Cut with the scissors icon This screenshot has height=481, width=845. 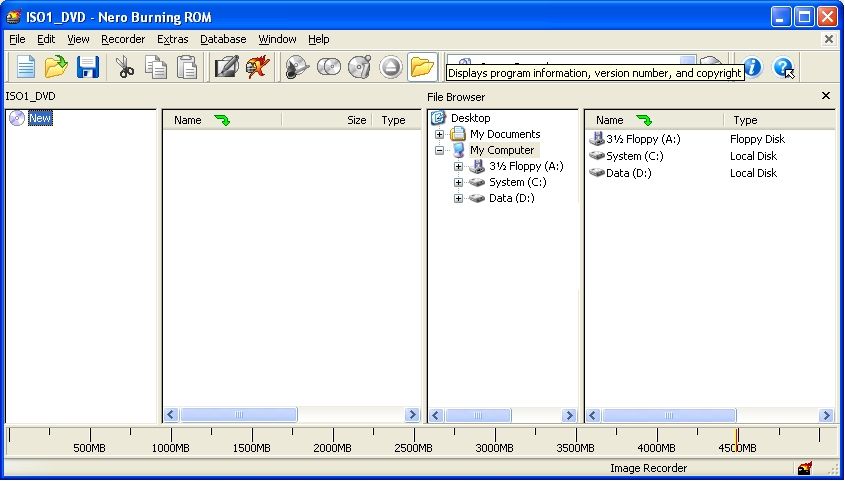pos(125,67)
